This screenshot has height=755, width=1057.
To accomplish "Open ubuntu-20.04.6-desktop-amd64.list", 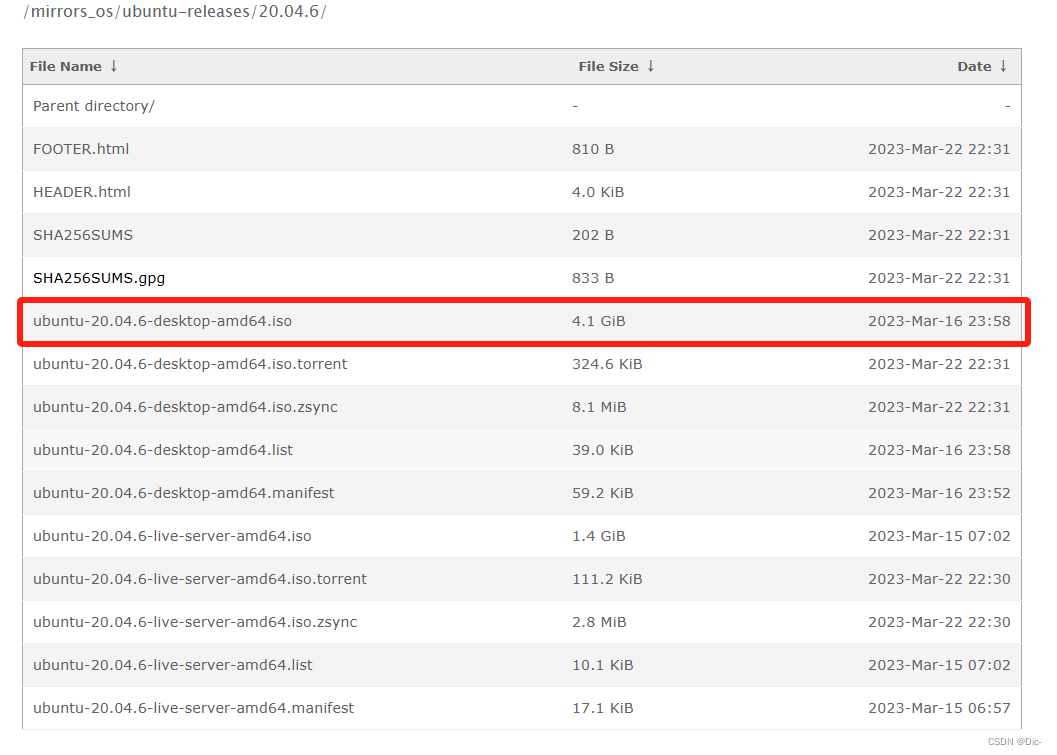I will 163,450.
